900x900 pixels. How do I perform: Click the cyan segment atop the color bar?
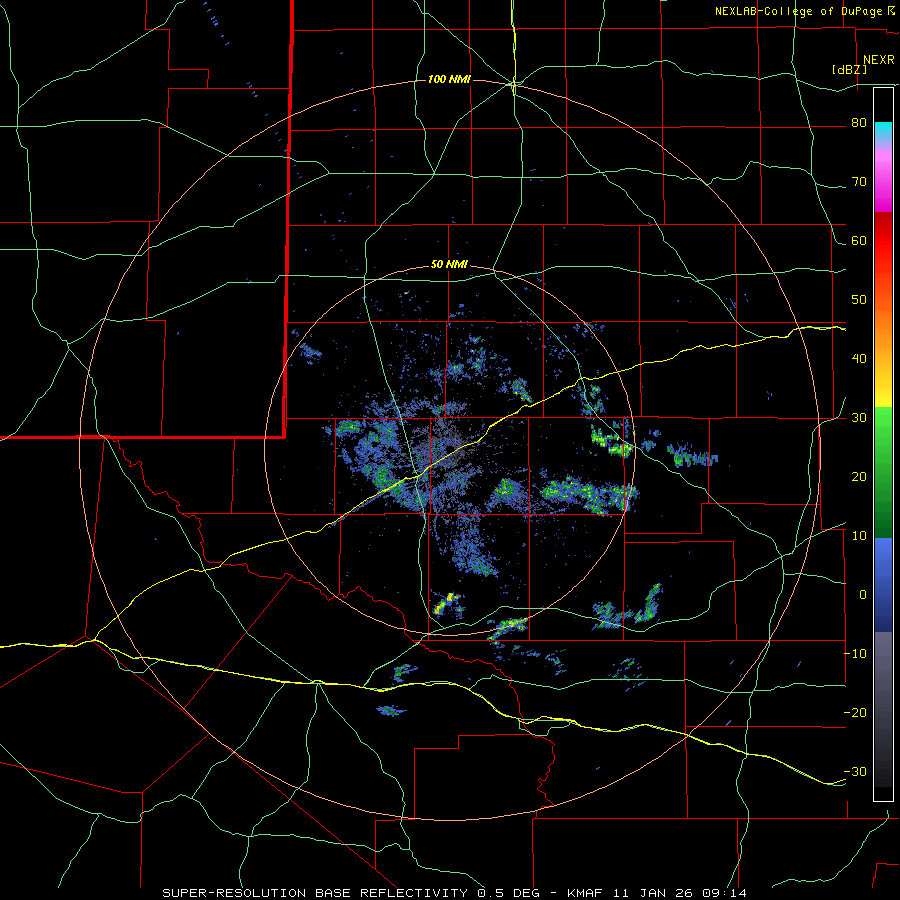point(883,131)
